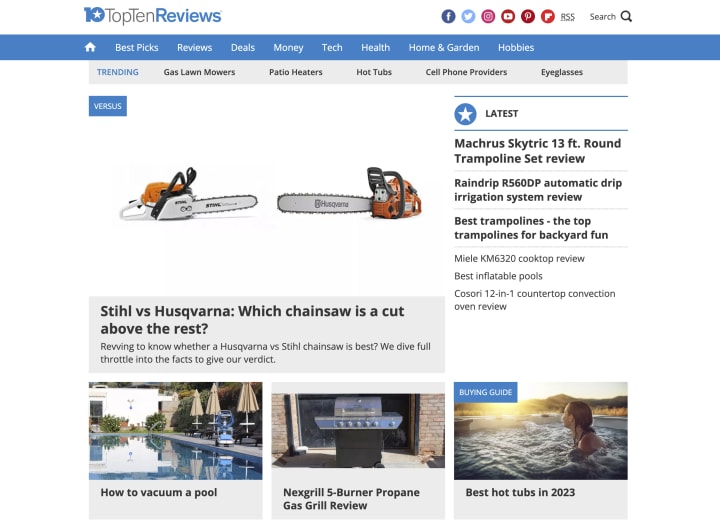720x526 pixels.
Task: Open Miele KM6320 cooktop review
Action: (x=519, y=258)
